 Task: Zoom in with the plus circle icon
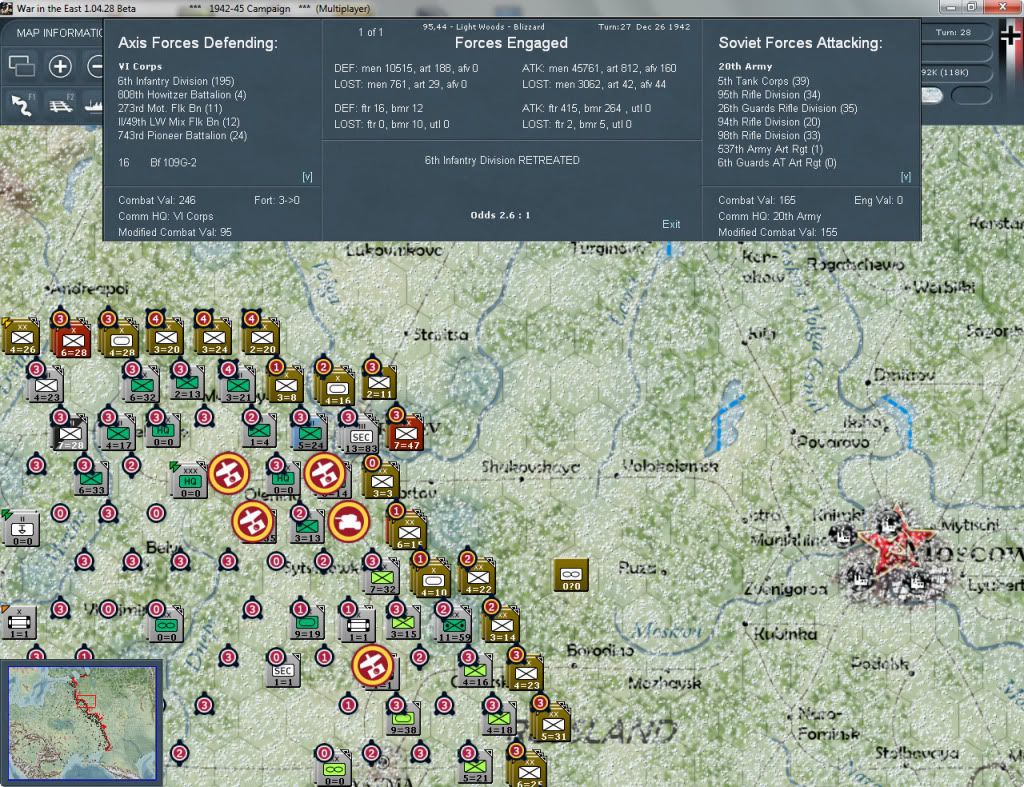point(60,66)
